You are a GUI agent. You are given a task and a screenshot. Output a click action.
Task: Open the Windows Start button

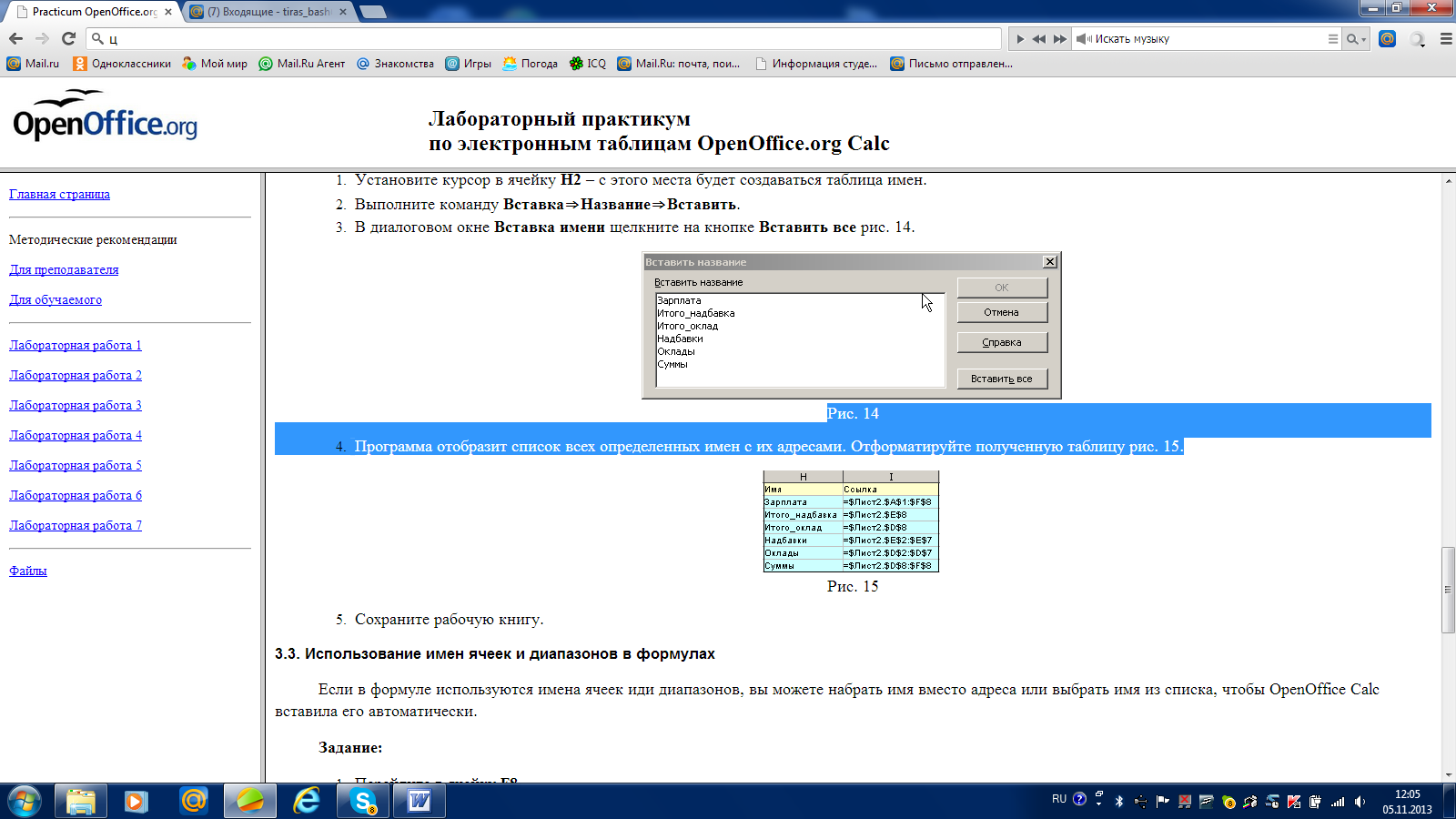click(x=25, y=801)
